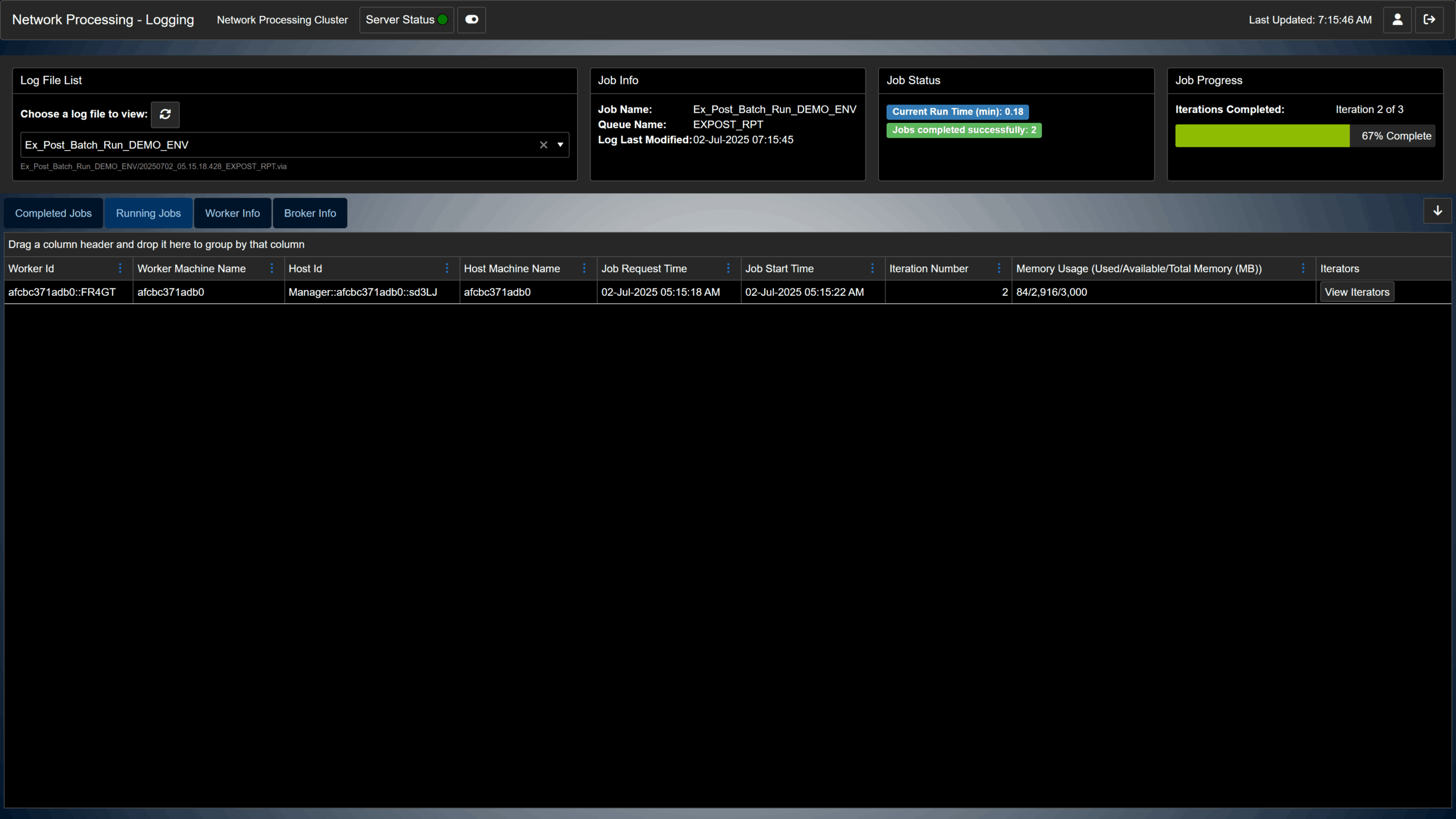Click the View Iterators button
The width and height of the screenshot is (1456, 819).
pos(1357,292)
